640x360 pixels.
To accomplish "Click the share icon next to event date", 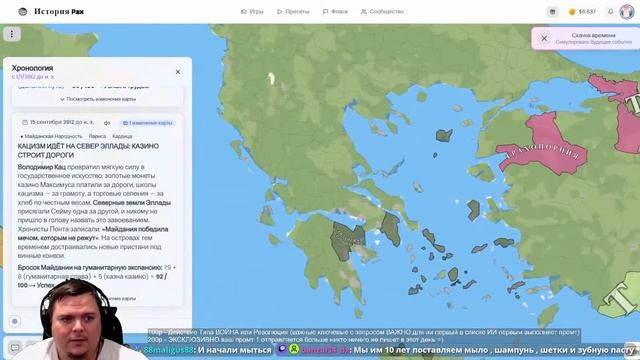I will click(x=107, y=123).
